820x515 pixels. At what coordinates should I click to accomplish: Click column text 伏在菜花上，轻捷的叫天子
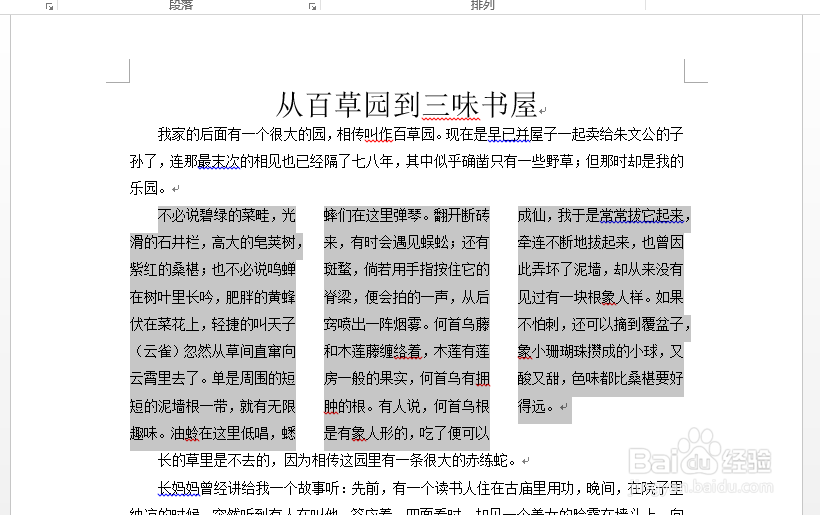[x=212, y=324]
